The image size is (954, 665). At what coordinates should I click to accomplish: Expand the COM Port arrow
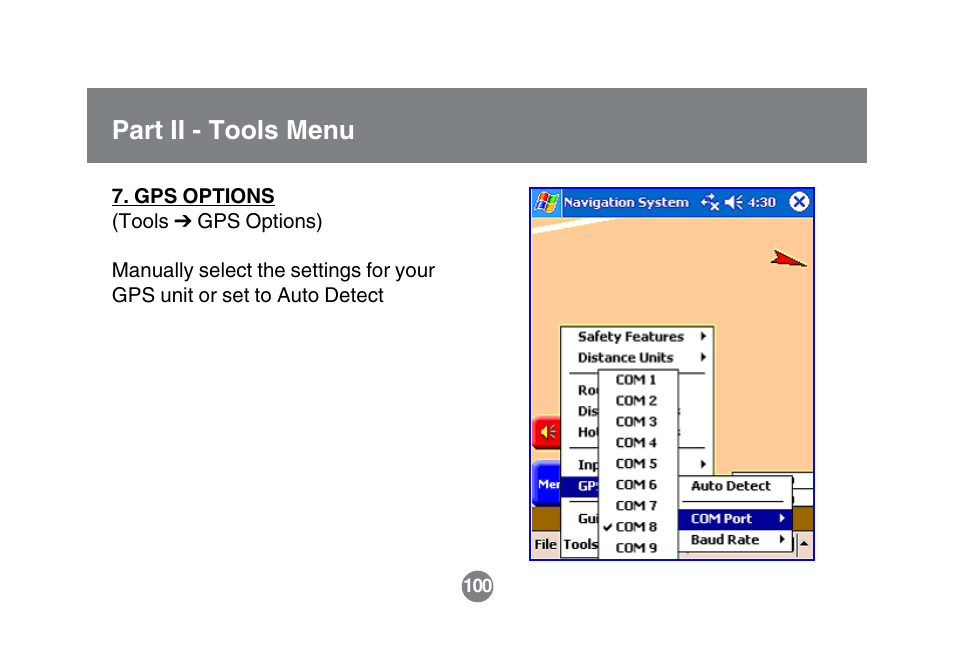pos(782,518)
